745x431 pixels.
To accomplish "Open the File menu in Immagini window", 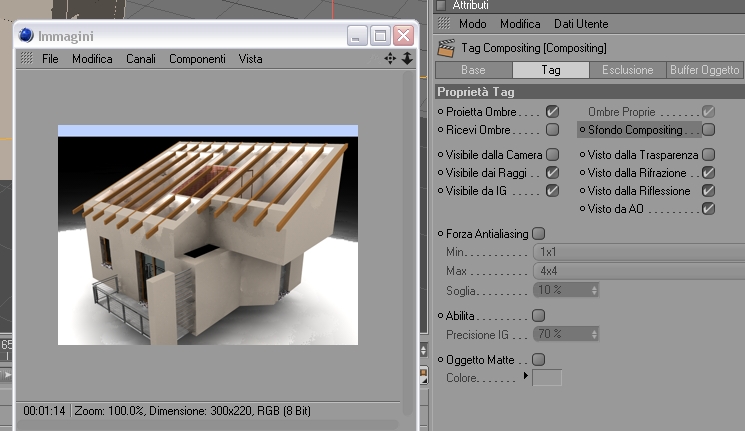I will coord(50,59).
